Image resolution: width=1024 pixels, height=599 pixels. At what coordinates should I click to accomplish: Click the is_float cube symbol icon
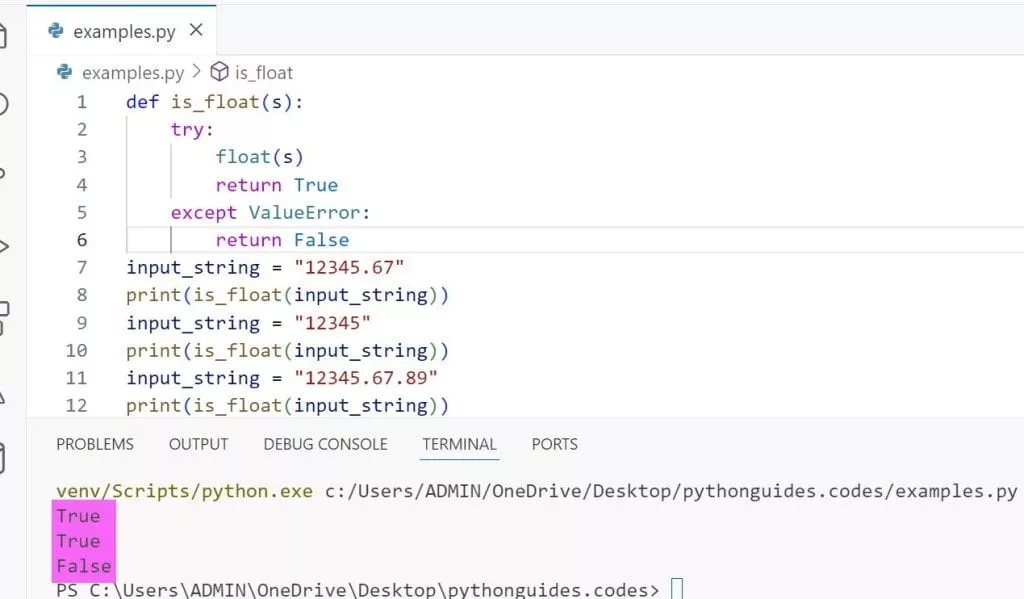pyautogui.click(x=219, y=72)
